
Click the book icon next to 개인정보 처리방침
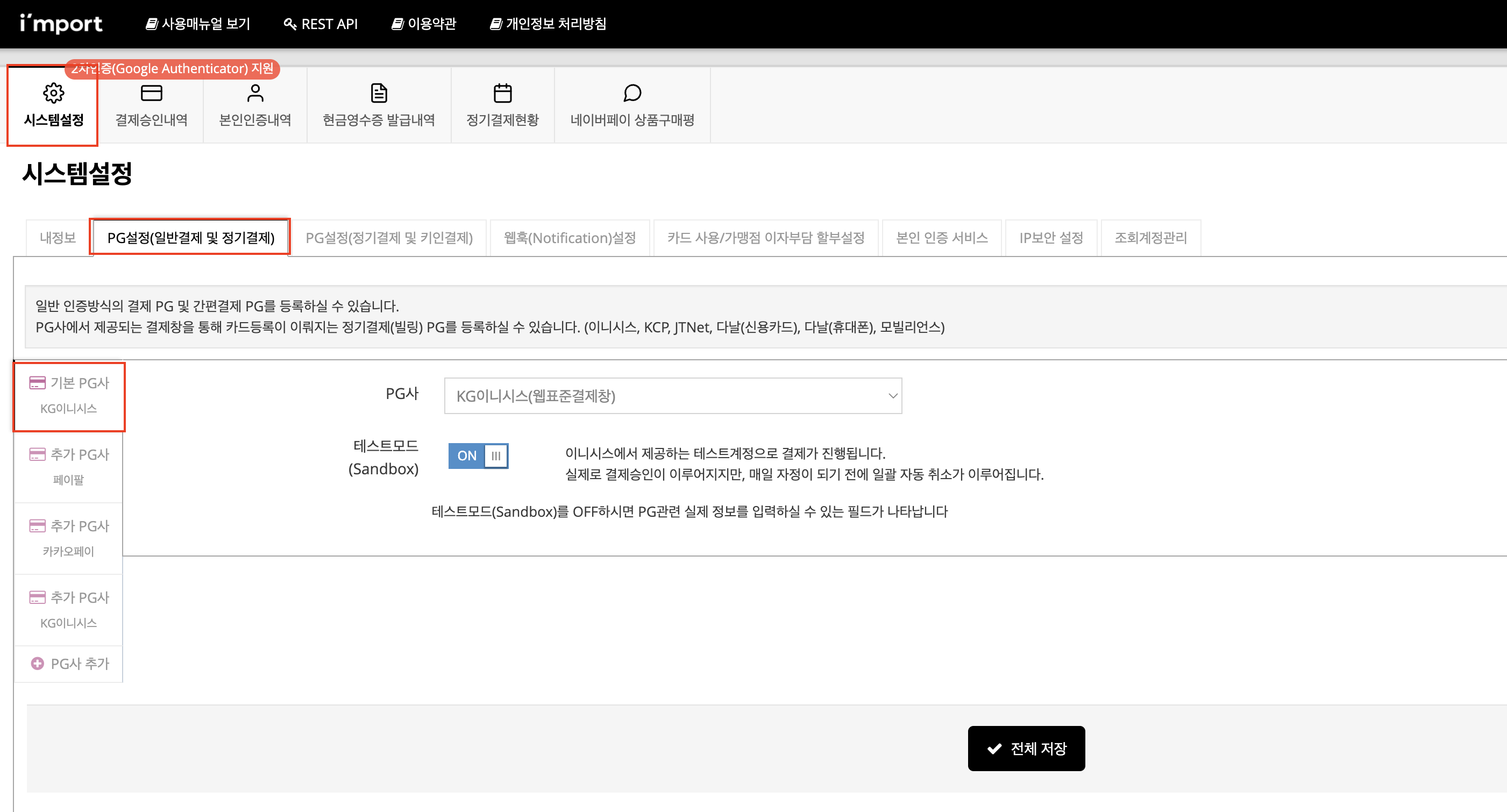tap(496, 24)
